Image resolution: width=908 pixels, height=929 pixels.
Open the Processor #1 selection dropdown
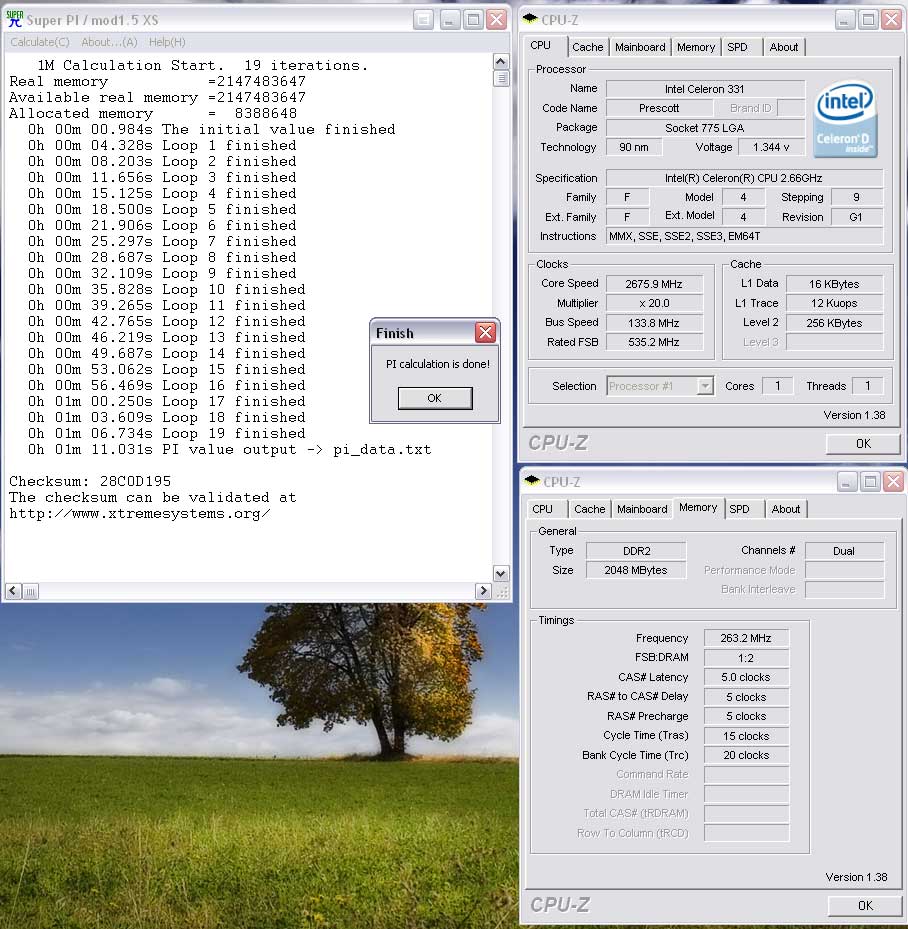point(704,386)
